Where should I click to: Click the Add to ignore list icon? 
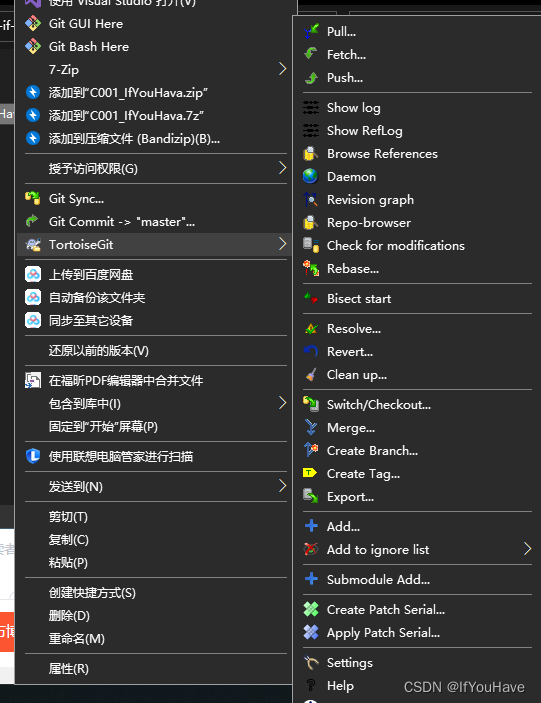coord(311,549)
